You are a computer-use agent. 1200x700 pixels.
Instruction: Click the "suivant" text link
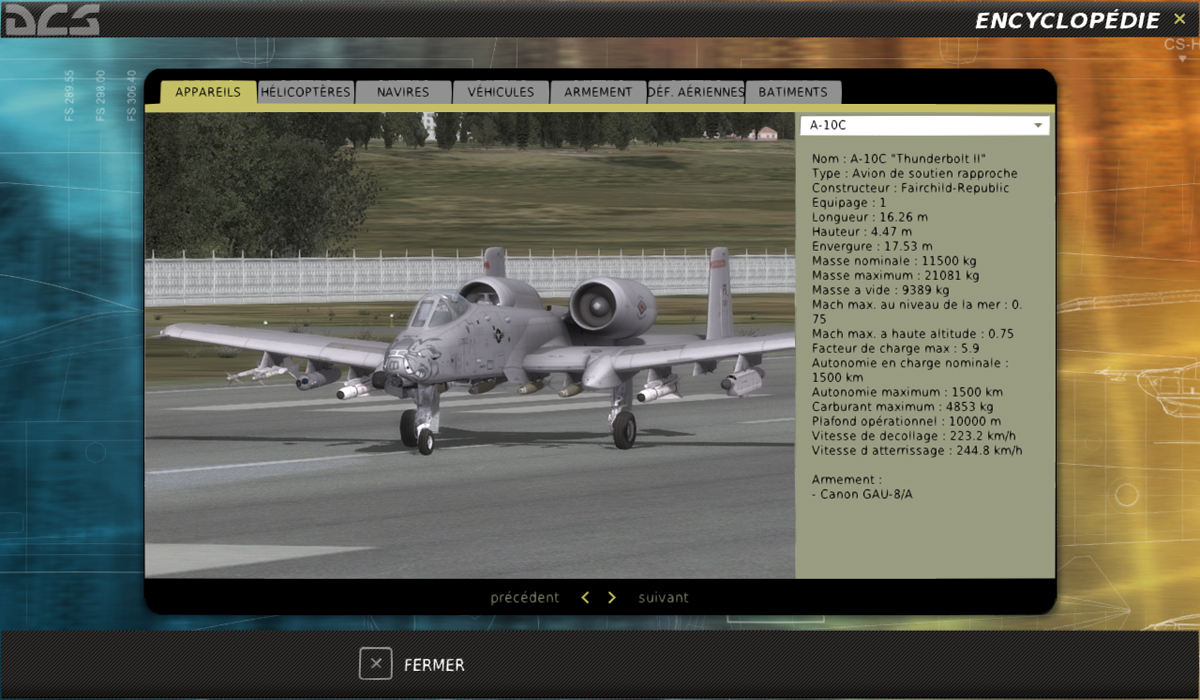click(x=664, y=598)
